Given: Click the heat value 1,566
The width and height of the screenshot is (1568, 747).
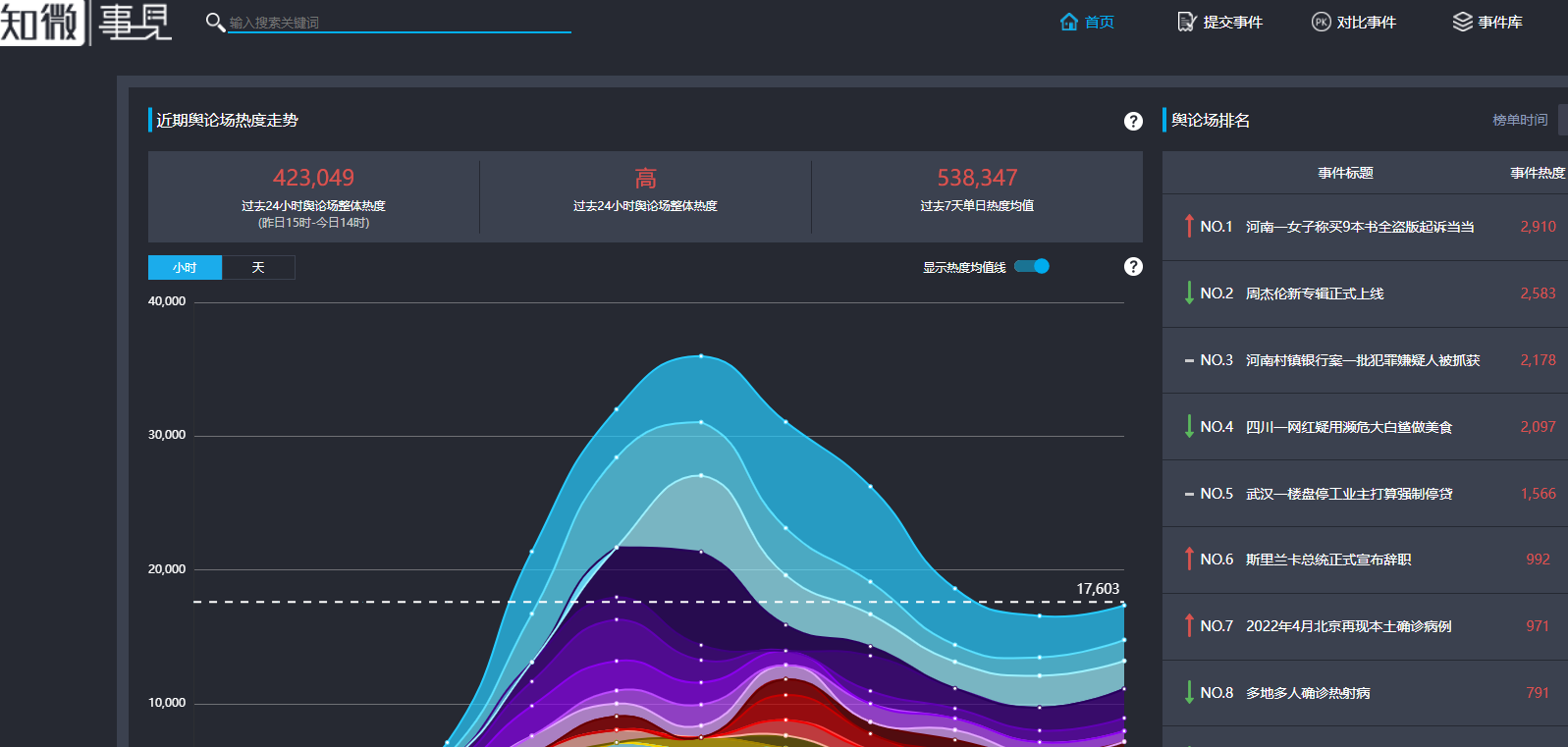Looking at the screenshot, I should tap(1538, 494).
